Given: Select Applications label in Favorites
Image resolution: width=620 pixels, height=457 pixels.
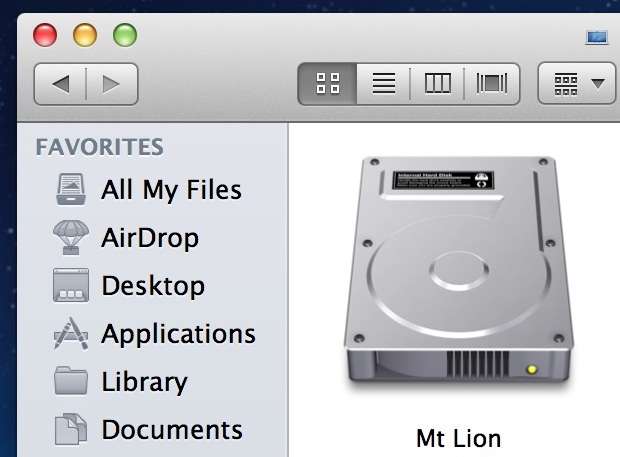Looking at the screenshot, I should 178,334.
